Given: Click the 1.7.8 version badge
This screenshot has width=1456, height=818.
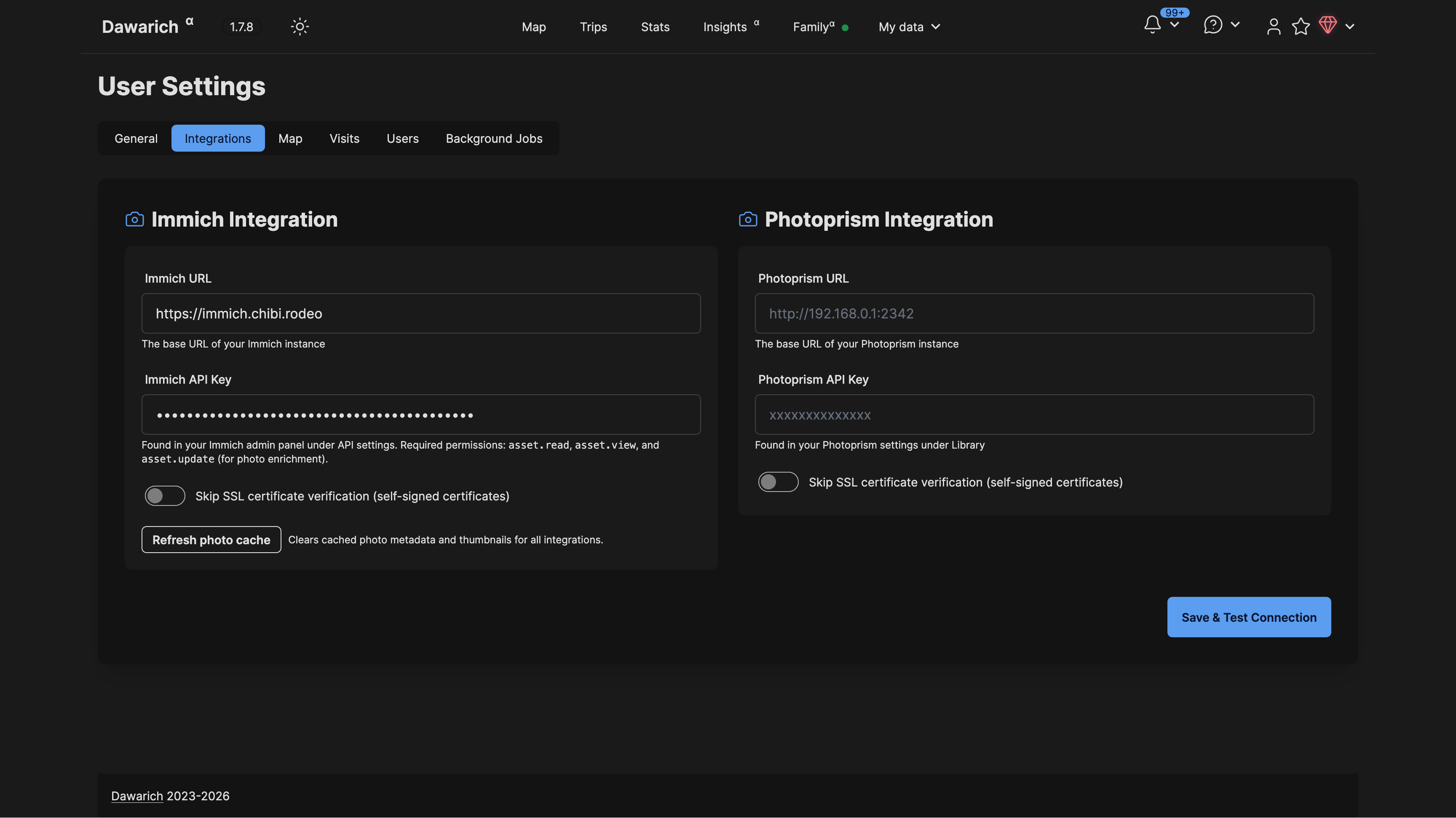Looking at the screenshot, I should pos(241,27).
